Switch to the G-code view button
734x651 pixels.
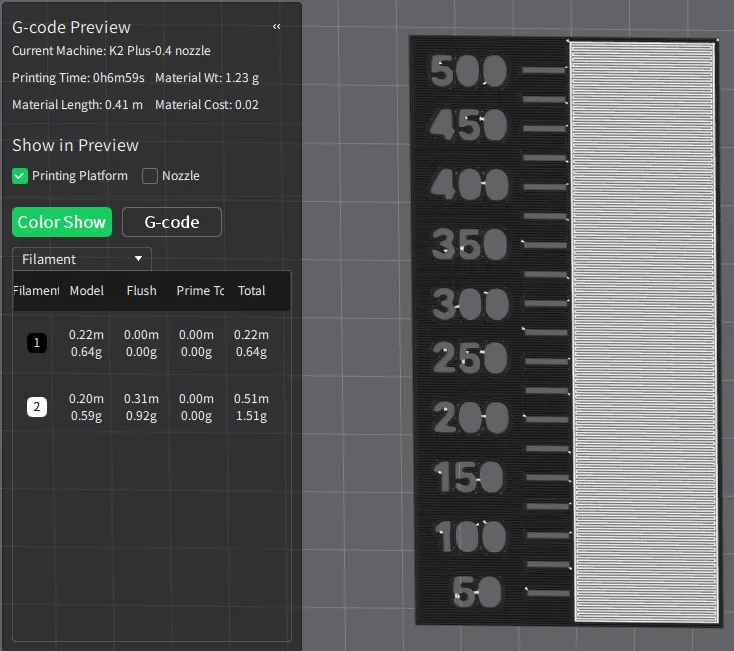tap(172, 222)
